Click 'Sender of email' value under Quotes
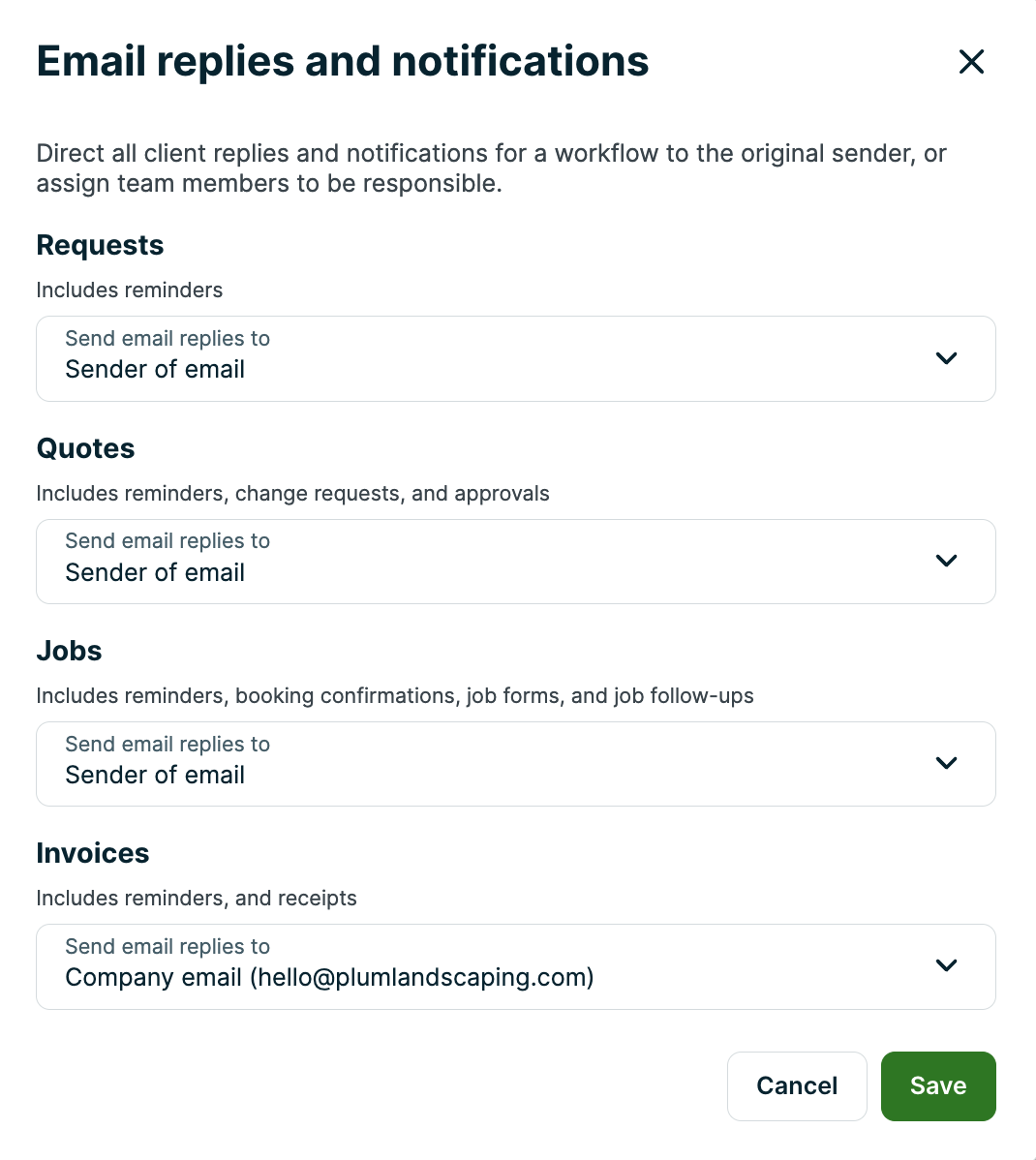Screen dimensions: 1036x1160 [x=155, y=573]
